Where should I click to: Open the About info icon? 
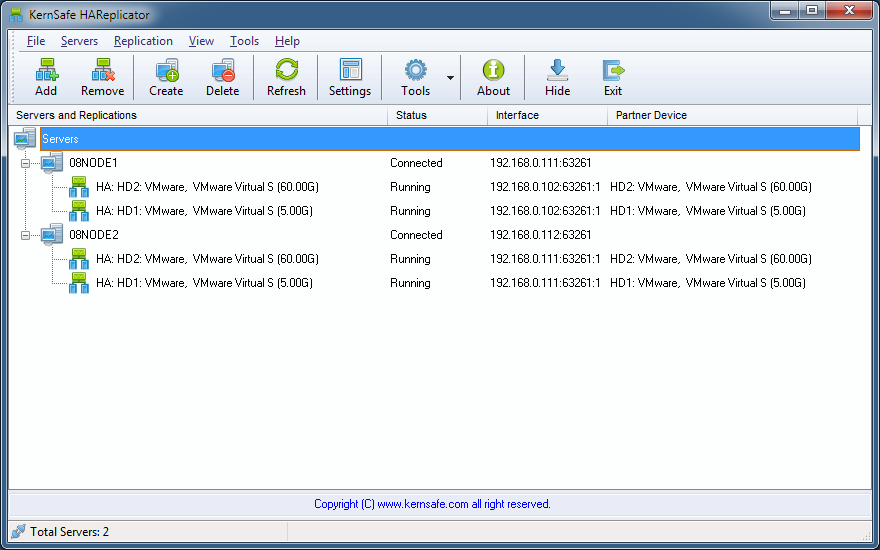493,70
